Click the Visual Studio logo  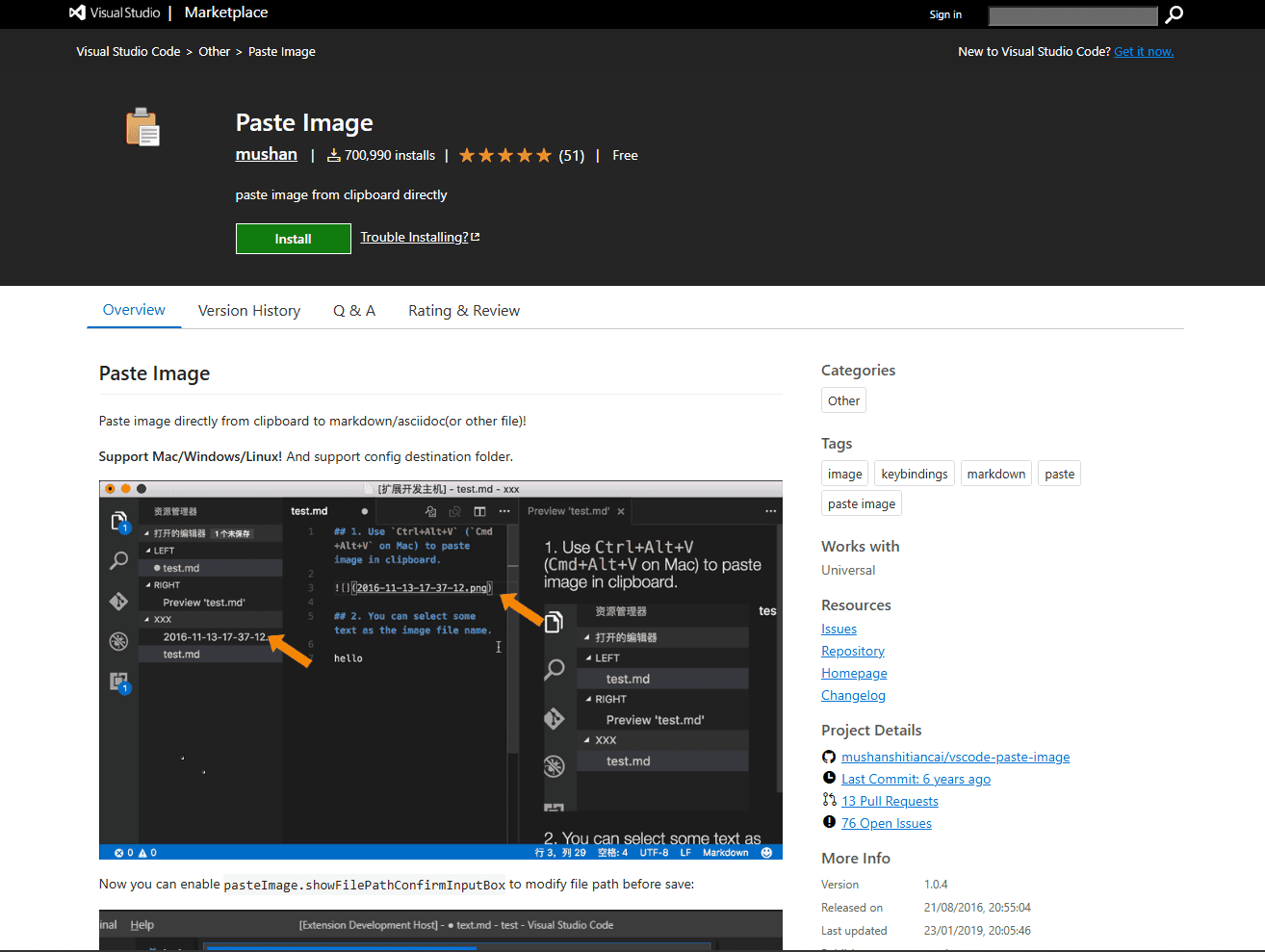pyautogui.click(x=115, y=13)
